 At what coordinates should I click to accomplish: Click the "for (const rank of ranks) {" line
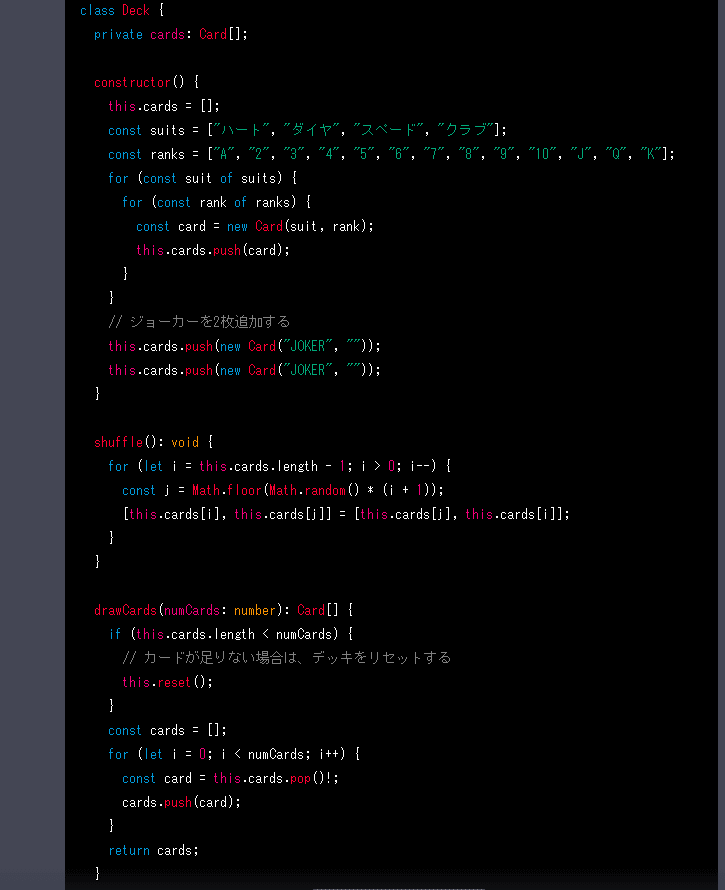click(217, 203)
